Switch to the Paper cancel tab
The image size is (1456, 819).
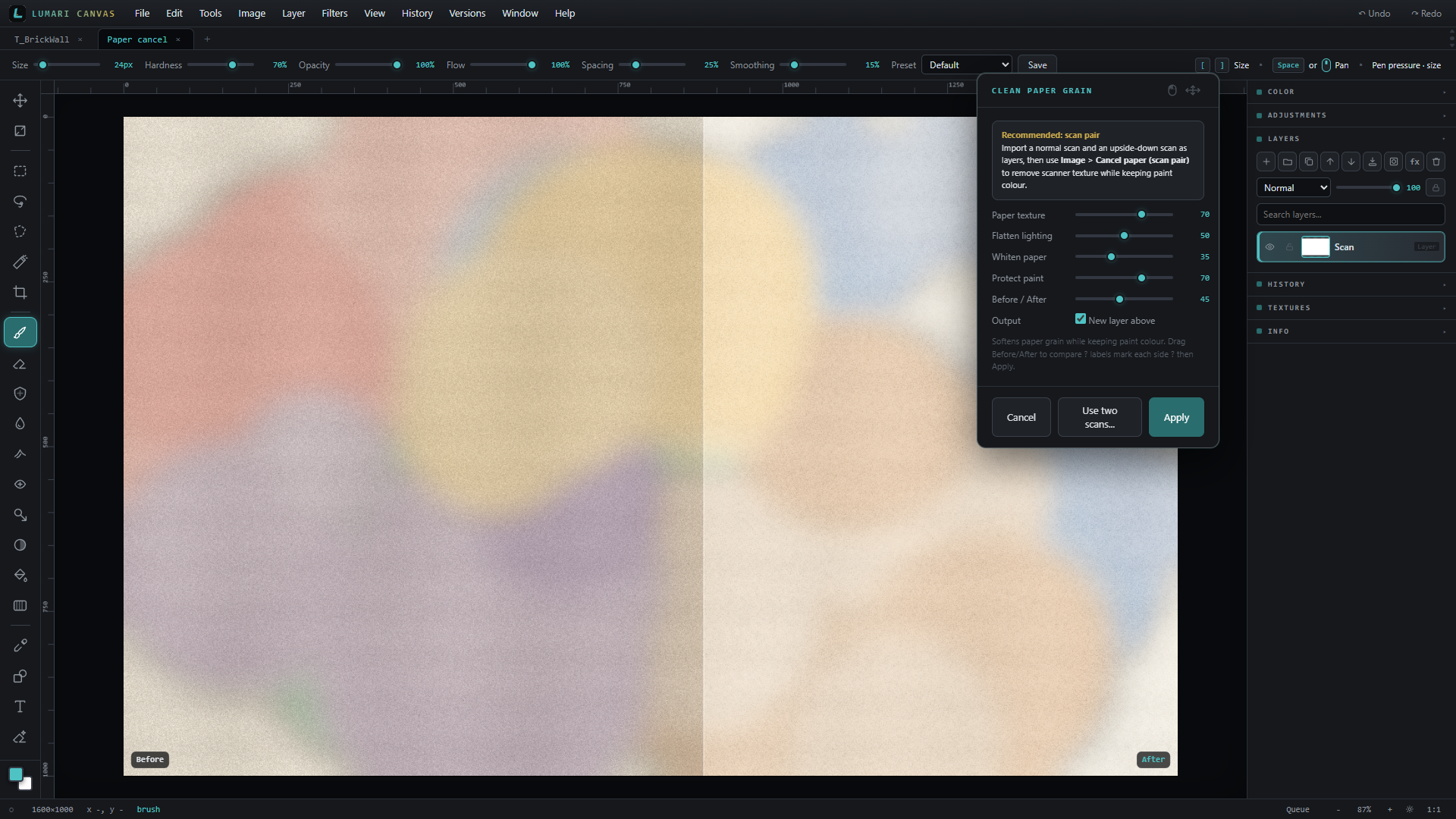[x=137, y=39]
